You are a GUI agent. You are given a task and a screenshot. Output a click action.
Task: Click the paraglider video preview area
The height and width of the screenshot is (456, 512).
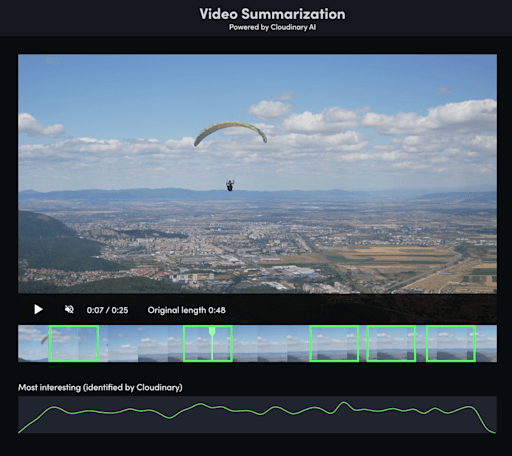click(257, 174)
